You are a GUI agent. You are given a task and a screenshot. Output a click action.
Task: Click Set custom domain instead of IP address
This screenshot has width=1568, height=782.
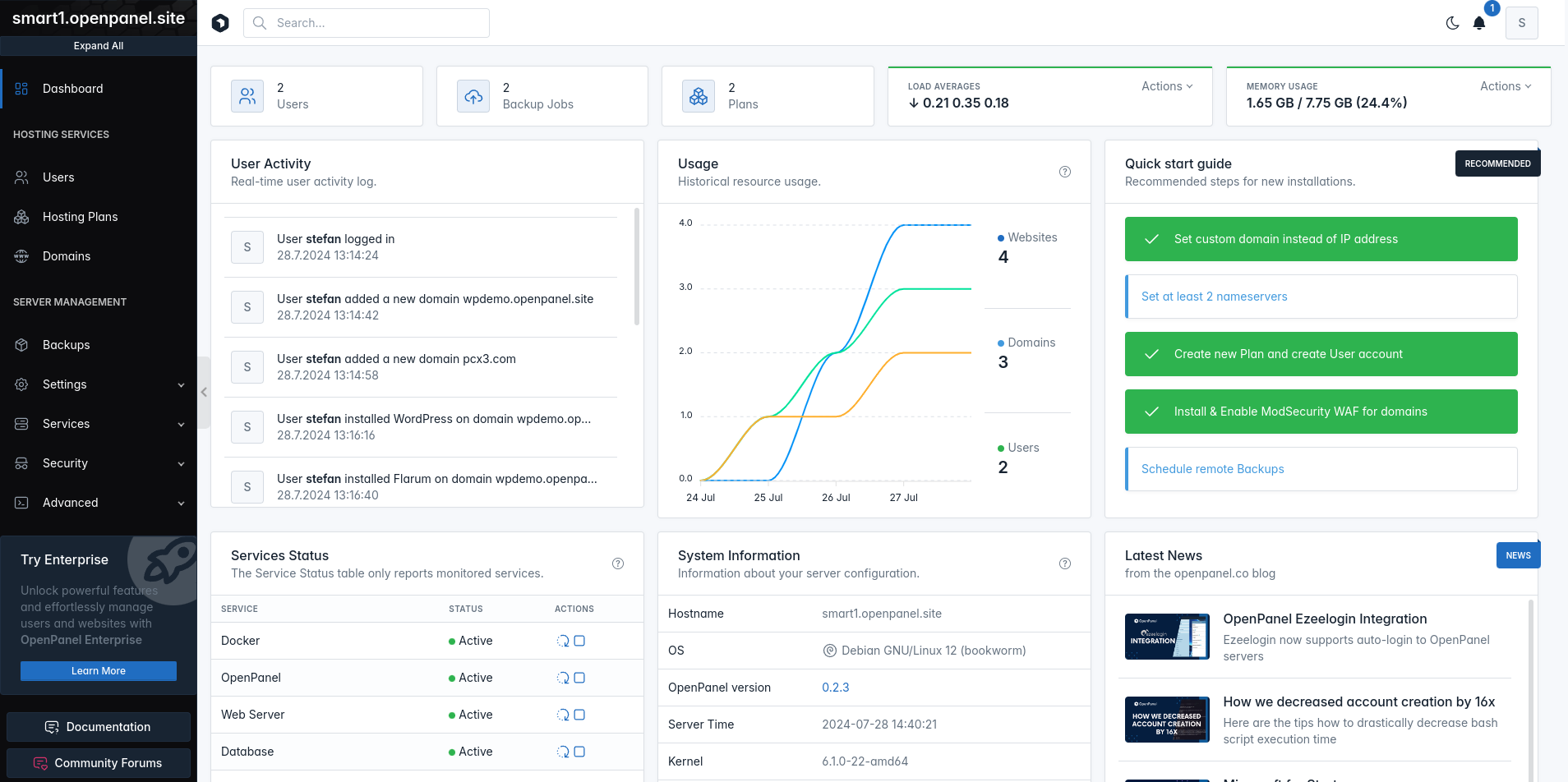(1321, 239)
